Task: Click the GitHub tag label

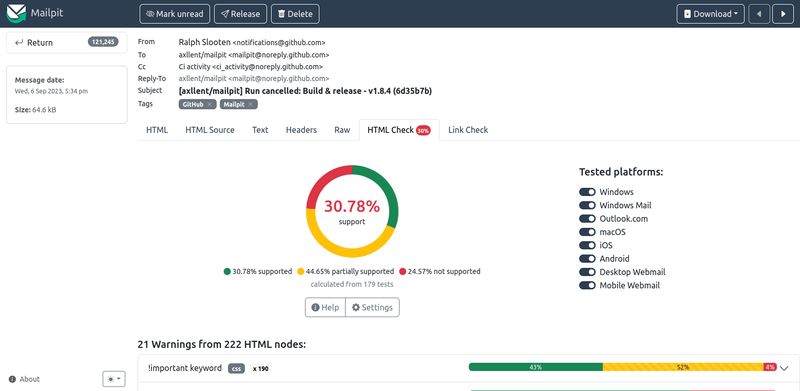Action: (193, 104)
